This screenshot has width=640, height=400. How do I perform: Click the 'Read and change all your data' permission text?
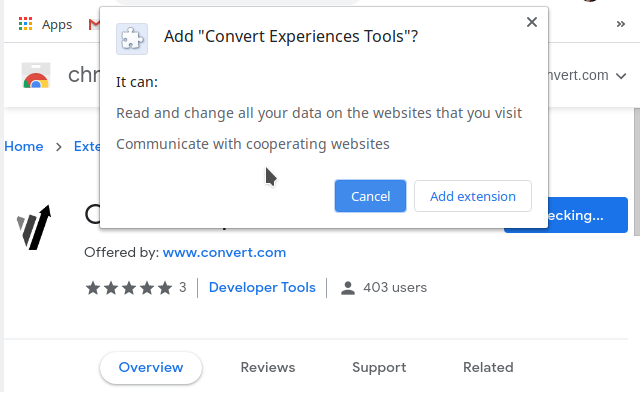(319, 113)
